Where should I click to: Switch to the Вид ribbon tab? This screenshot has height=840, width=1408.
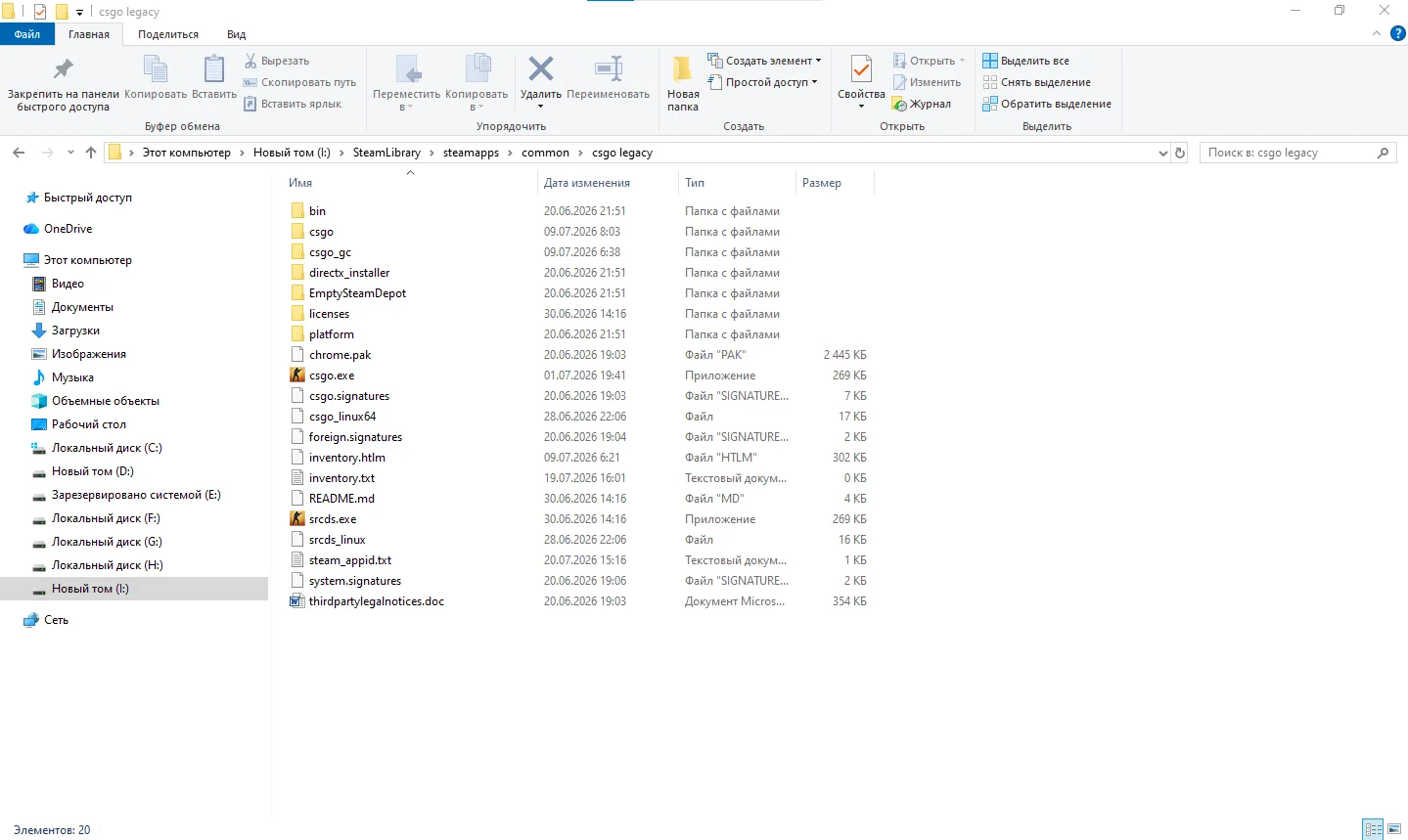[x=237, y=34]
